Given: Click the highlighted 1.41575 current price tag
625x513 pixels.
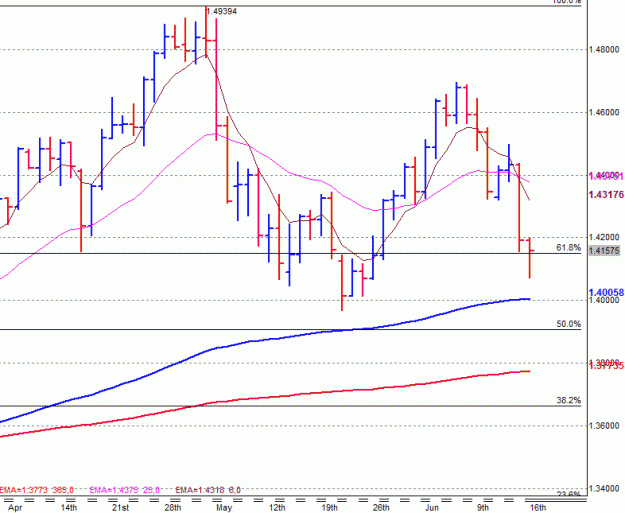Looking at the screenshot, I should tap(604, 251).
